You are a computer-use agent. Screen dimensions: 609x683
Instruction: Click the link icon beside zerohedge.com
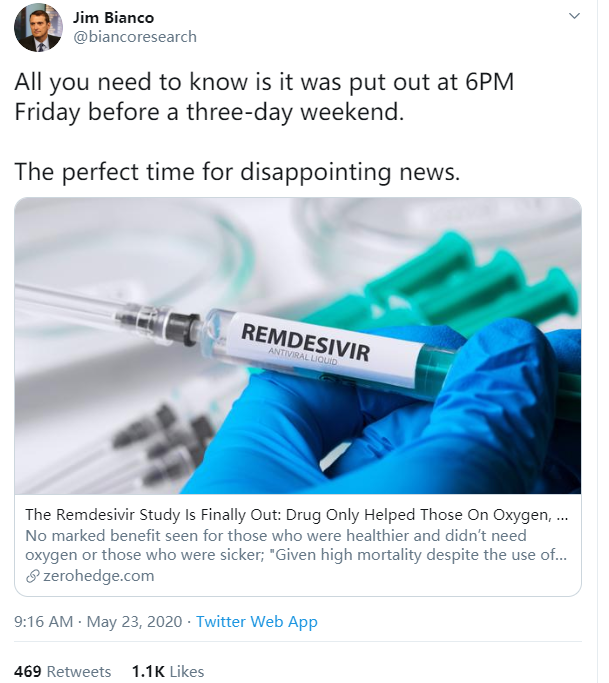pos(33,576)
